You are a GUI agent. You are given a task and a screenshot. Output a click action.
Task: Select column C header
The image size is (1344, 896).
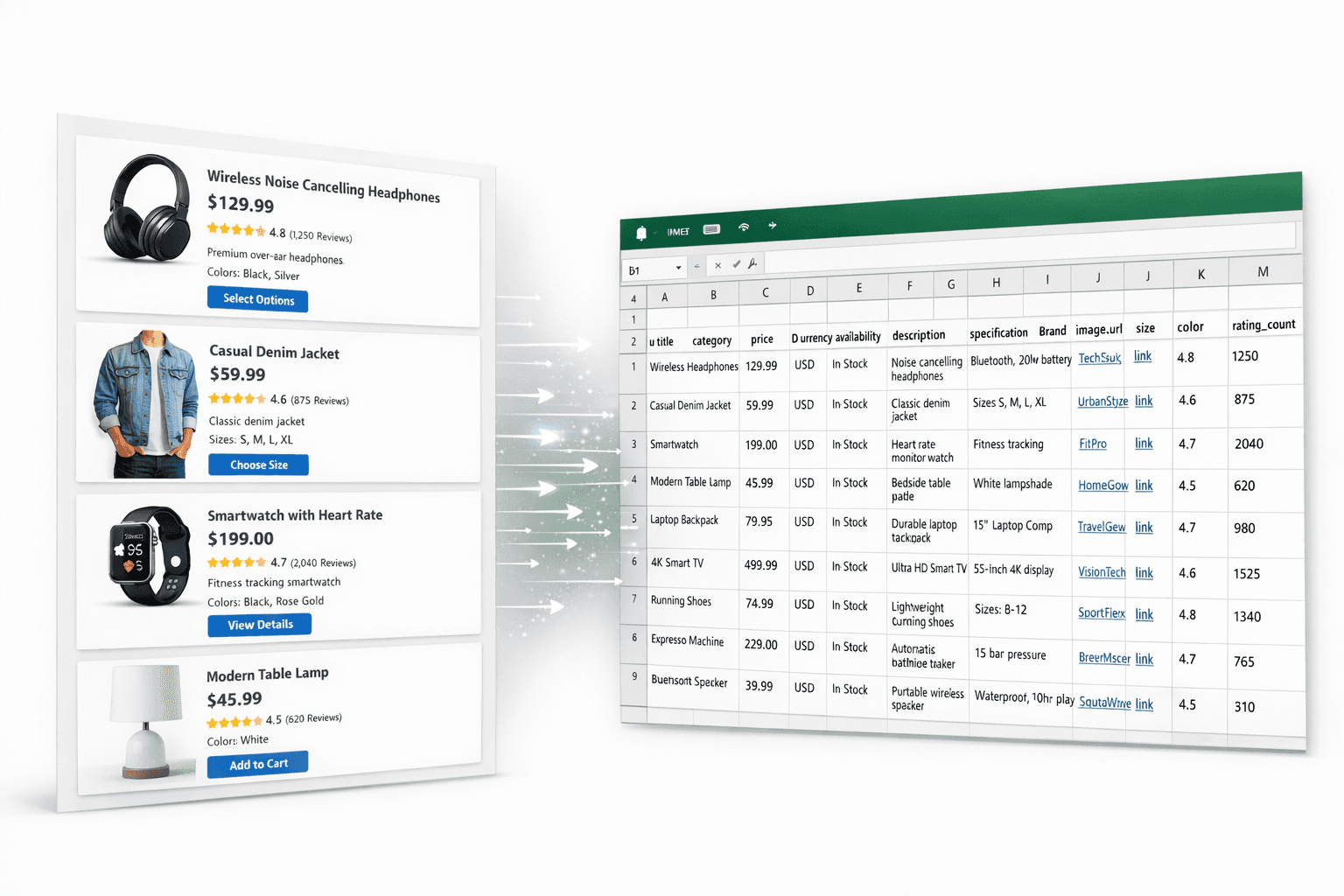coord(765,292)
